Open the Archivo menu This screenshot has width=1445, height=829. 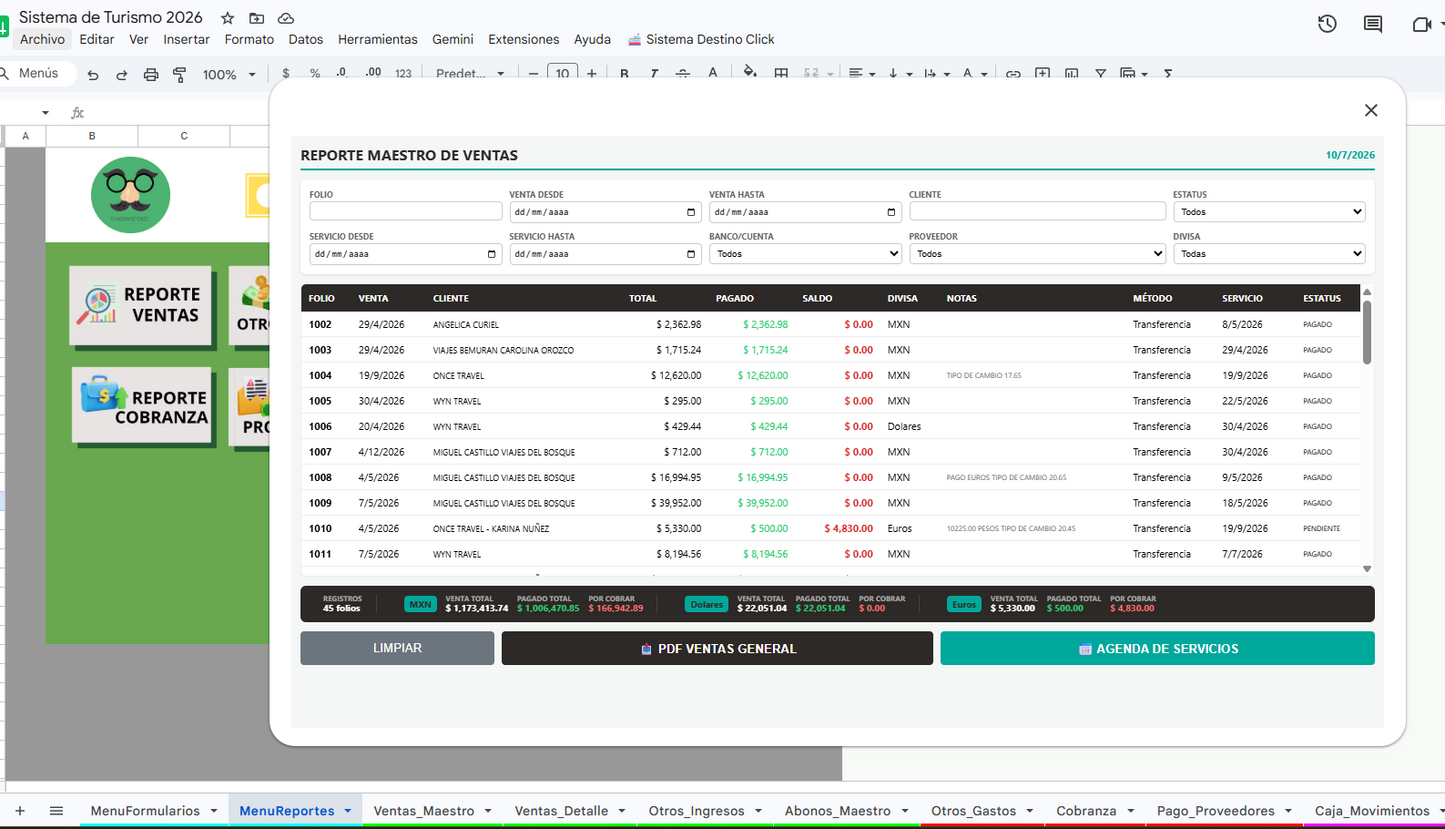[x=42, y=39]
